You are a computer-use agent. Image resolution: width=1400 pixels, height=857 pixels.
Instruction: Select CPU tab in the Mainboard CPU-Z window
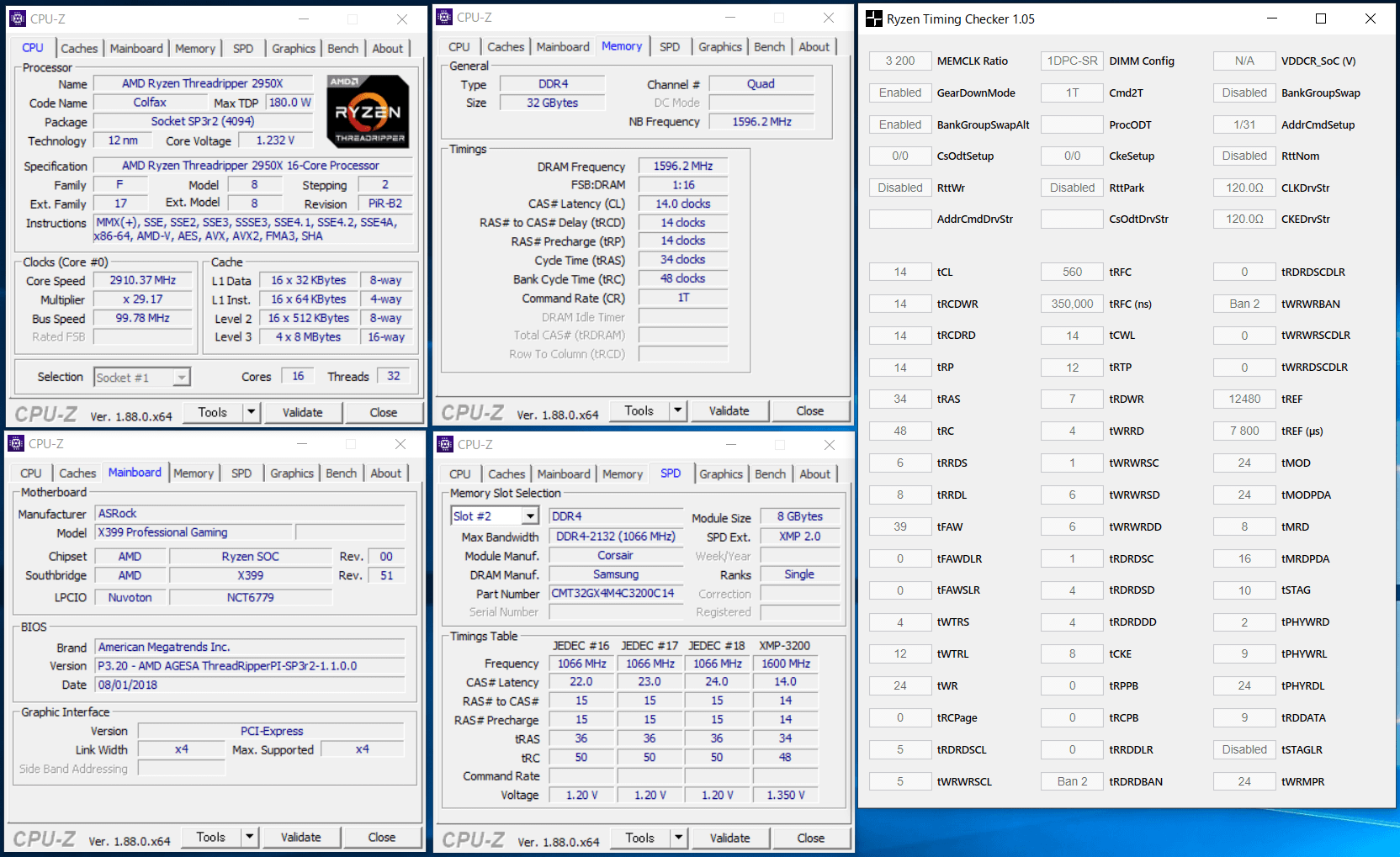(x=31, y=473)
